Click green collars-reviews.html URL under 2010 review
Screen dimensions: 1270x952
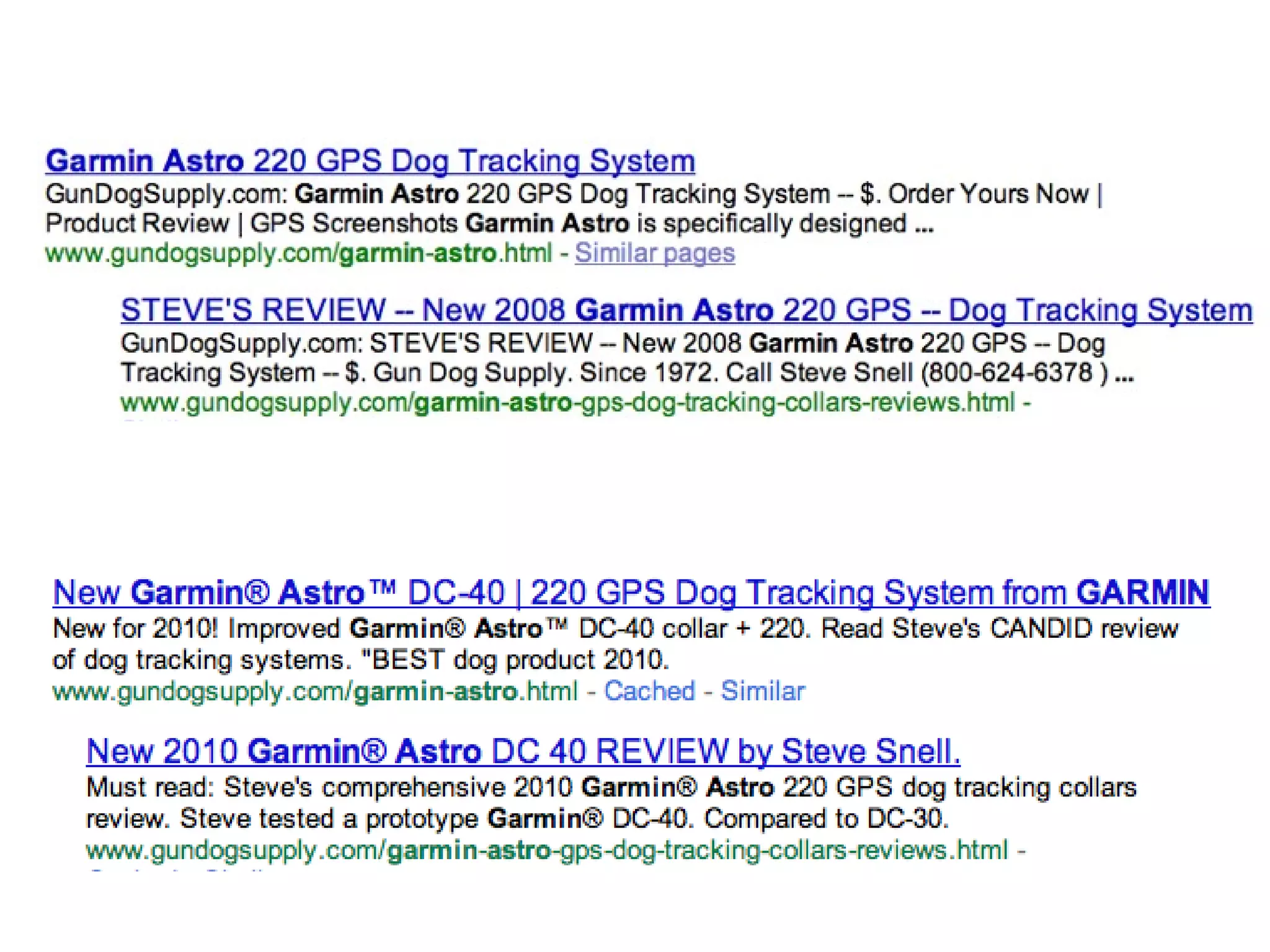click(x=546, y=850)
